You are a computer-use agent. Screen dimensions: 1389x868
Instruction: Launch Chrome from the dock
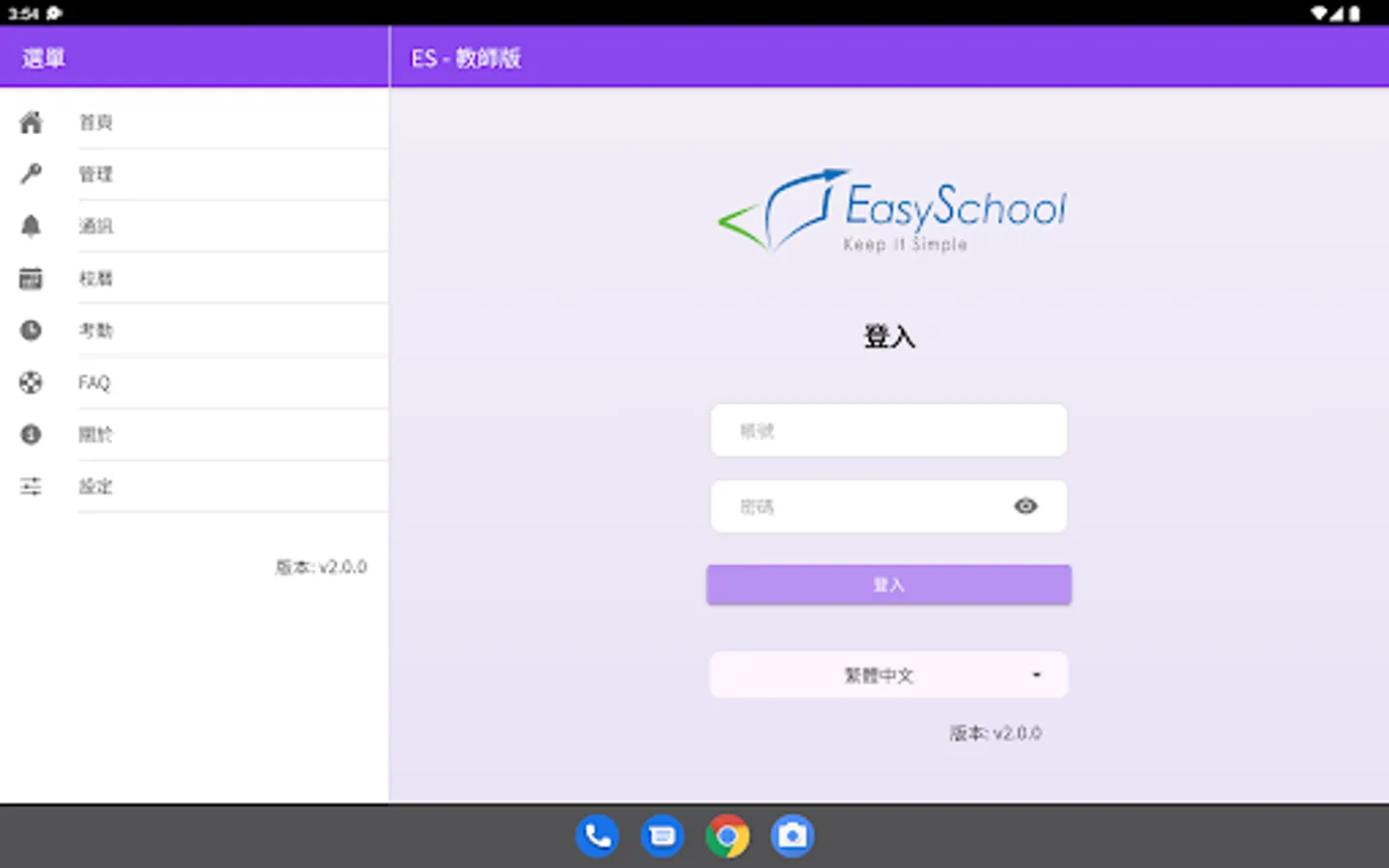coord(727,836)
